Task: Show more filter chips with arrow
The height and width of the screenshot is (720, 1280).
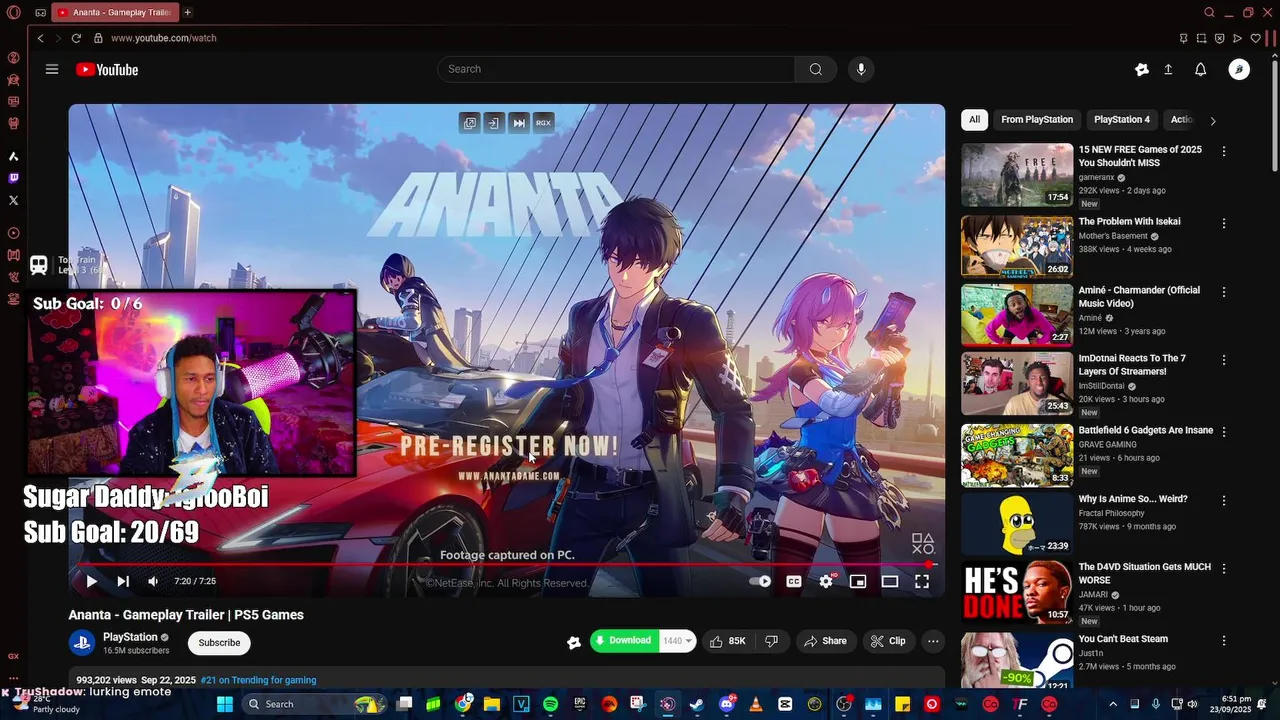Action: click(1213, 121)
